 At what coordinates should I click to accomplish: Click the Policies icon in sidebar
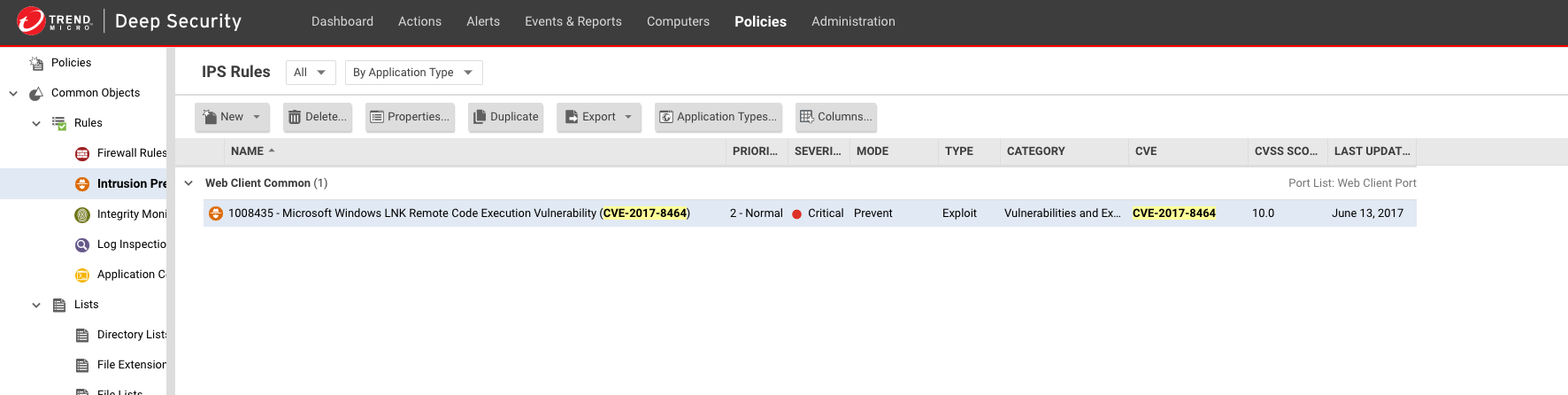tap(36, 63)
